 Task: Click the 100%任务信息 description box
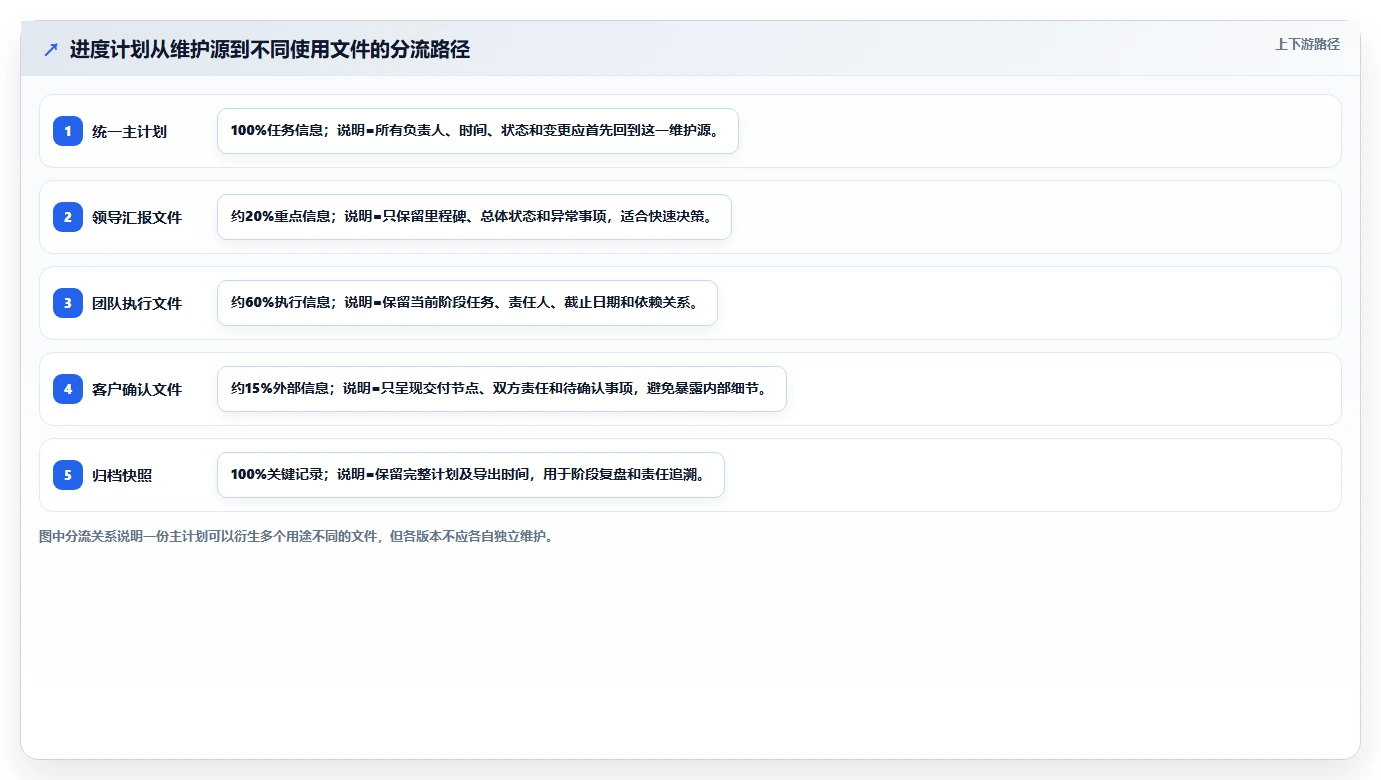click(478, 131)
